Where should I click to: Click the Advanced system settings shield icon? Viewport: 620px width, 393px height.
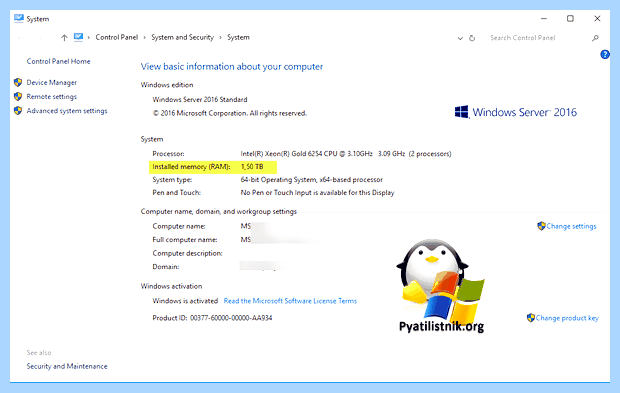pos(18,111)
